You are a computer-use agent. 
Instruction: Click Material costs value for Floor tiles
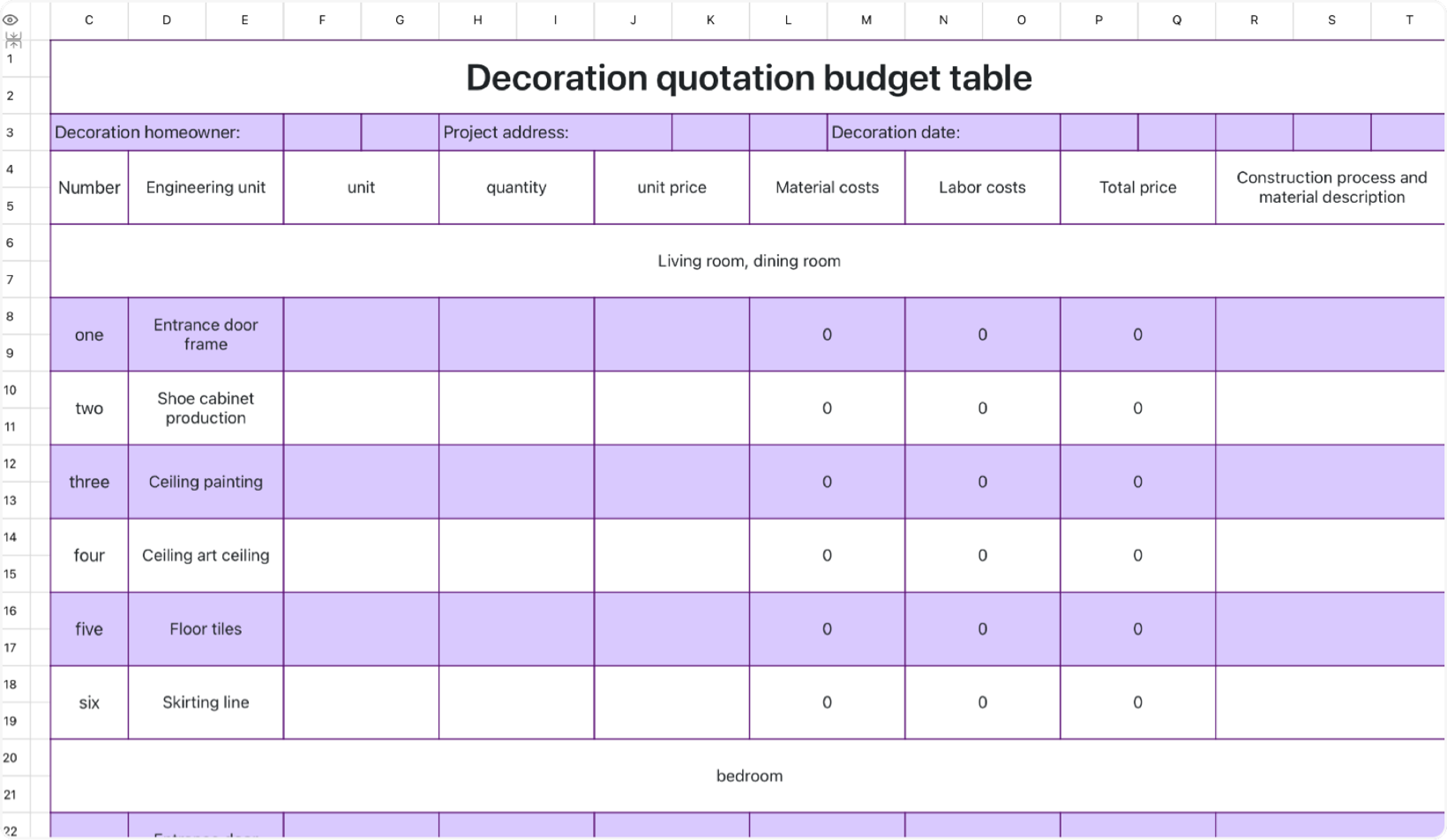click(827, 629)
